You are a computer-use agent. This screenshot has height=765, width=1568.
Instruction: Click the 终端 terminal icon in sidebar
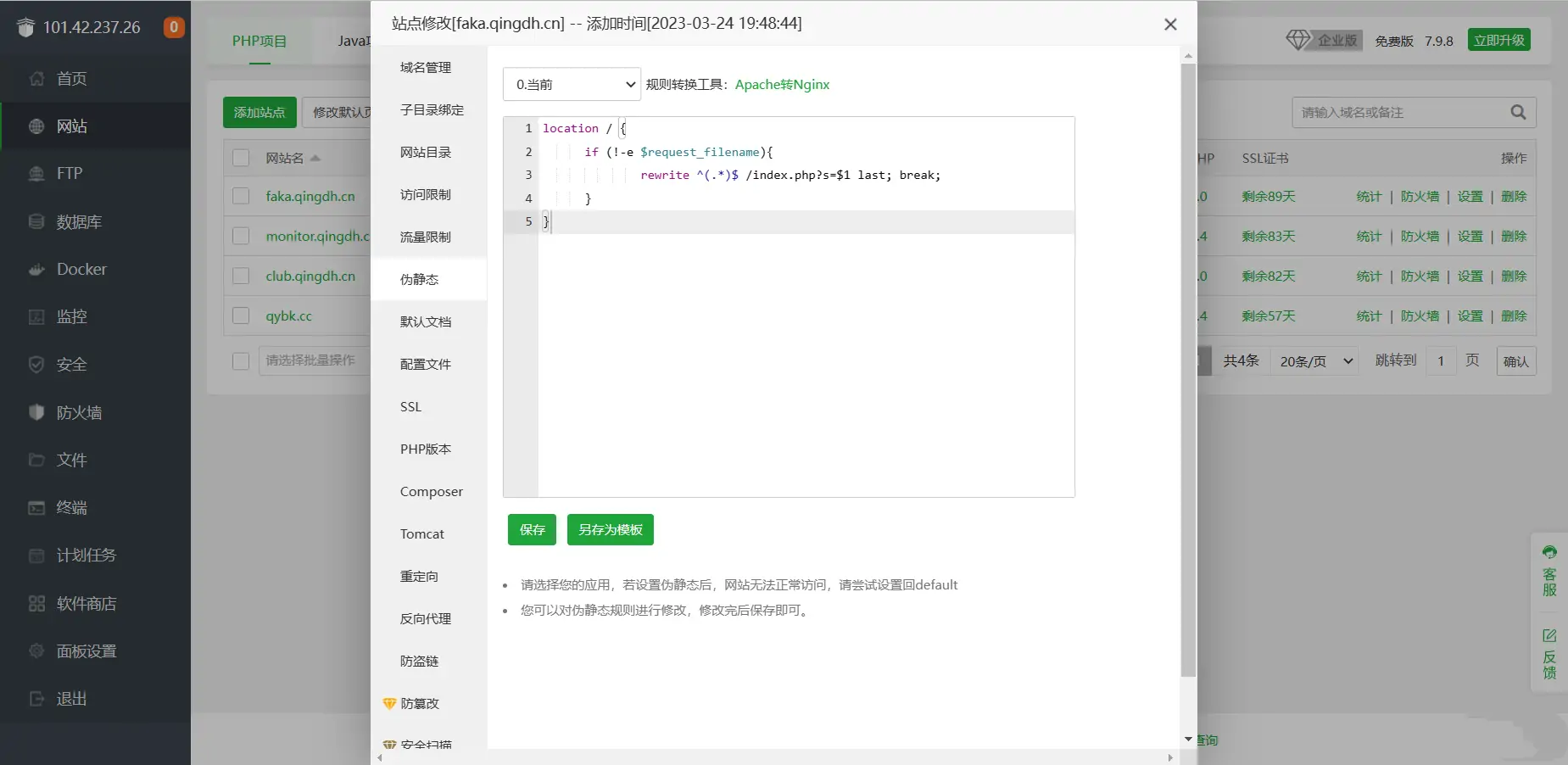[36, 507]
